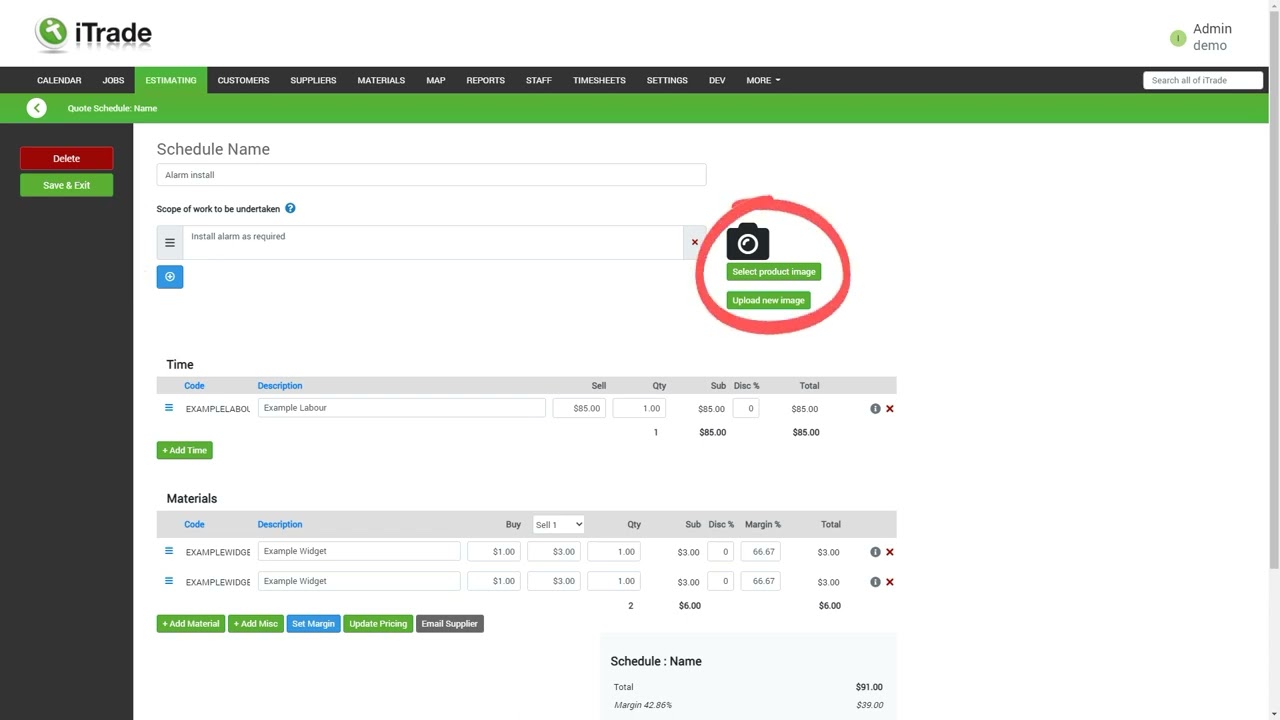Screen dimensions: 1280x720
Task: Click the admin user avatar icon
Action: point(1178,38)
